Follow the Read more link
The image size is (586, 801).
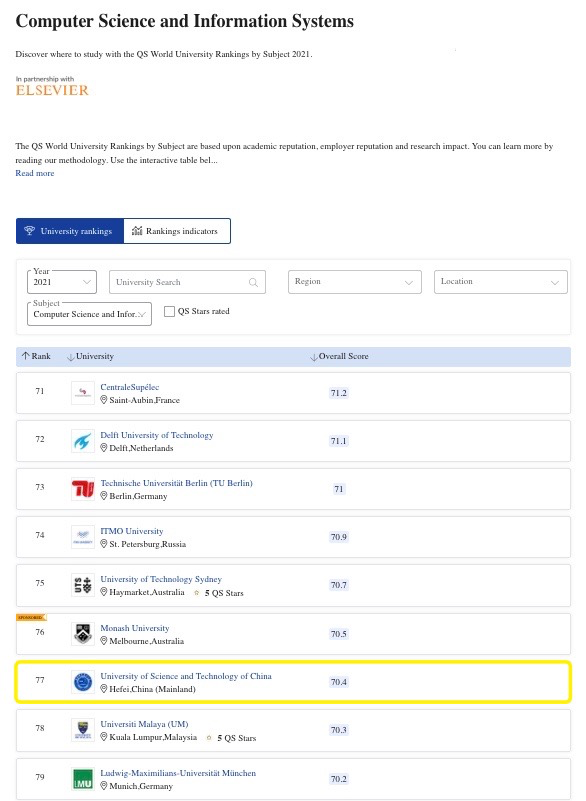pos(35,173)
